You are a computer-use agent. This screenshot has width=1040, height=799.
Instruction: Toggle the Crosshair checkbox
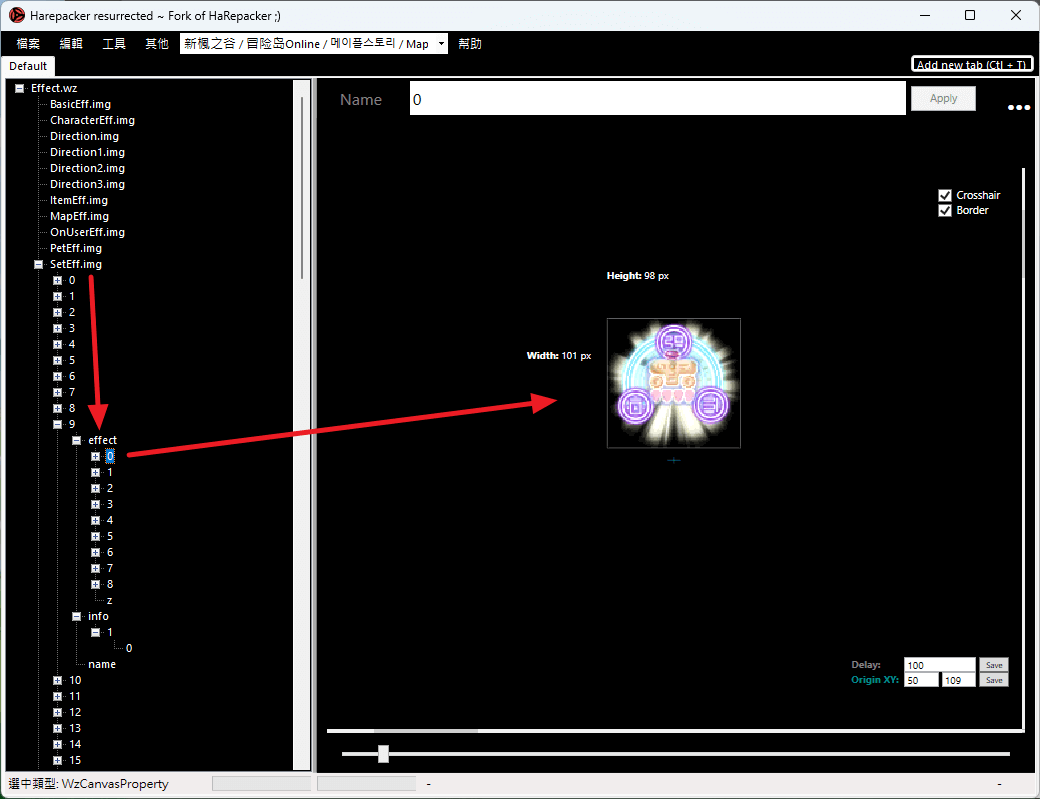tap(945, 195)
